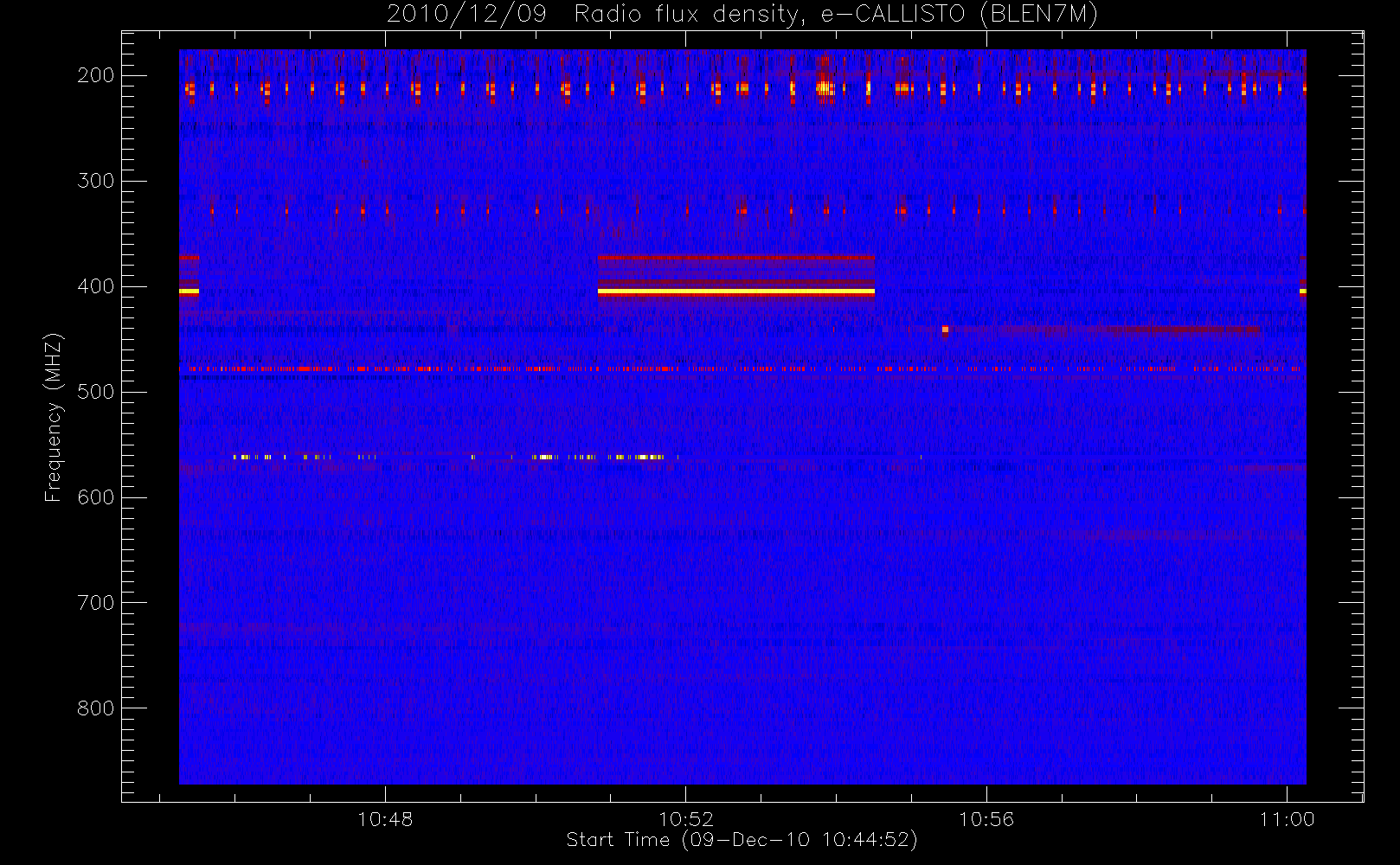Click the 800 frequency tick label
The height and width of the screenshot is (865, 1400).
pyautogui.click(x=96, y=708)
